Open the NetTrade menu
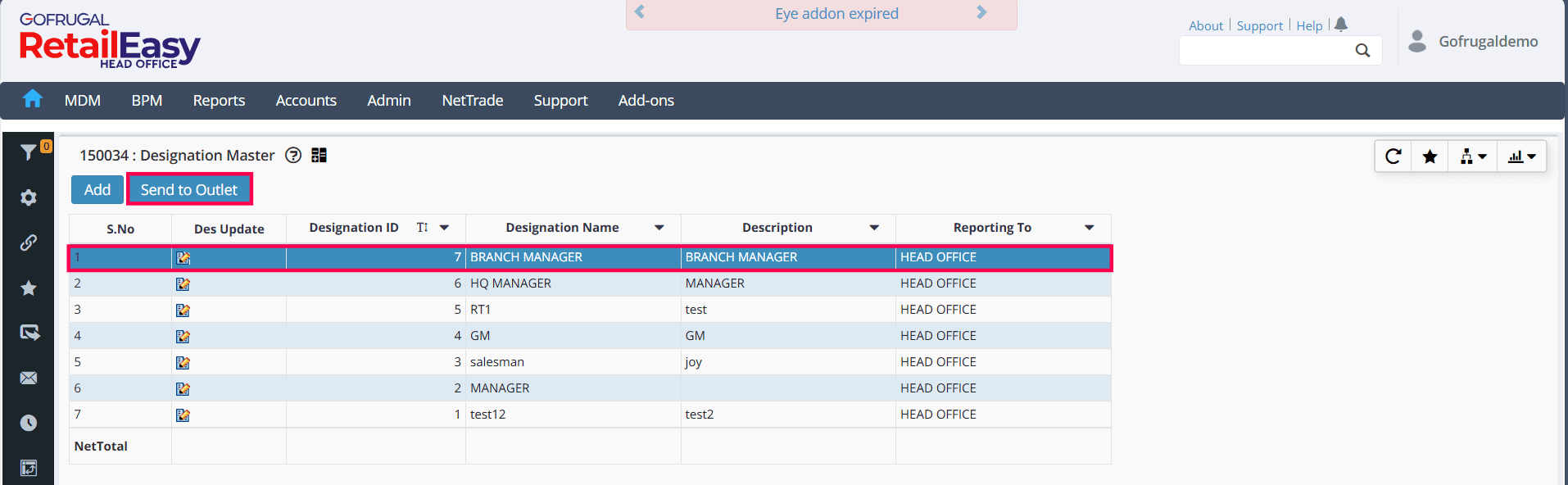Viewport: 1568px width, 485px height. point(472,100)
